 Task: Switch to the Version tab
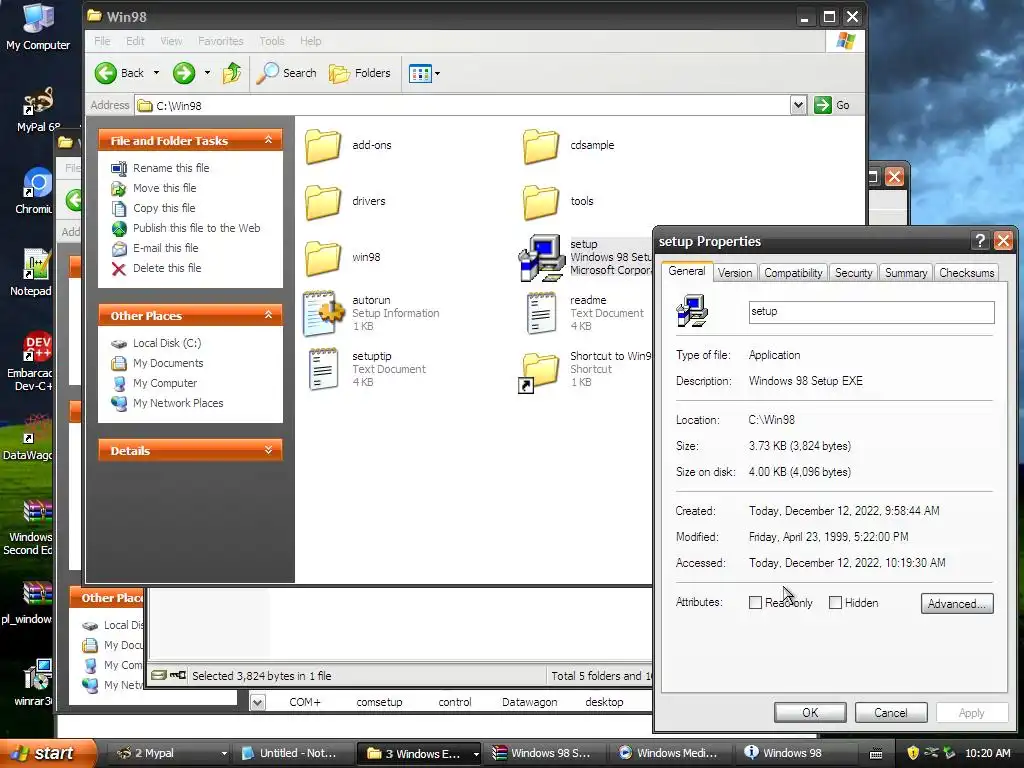click(x=735, y=273)
